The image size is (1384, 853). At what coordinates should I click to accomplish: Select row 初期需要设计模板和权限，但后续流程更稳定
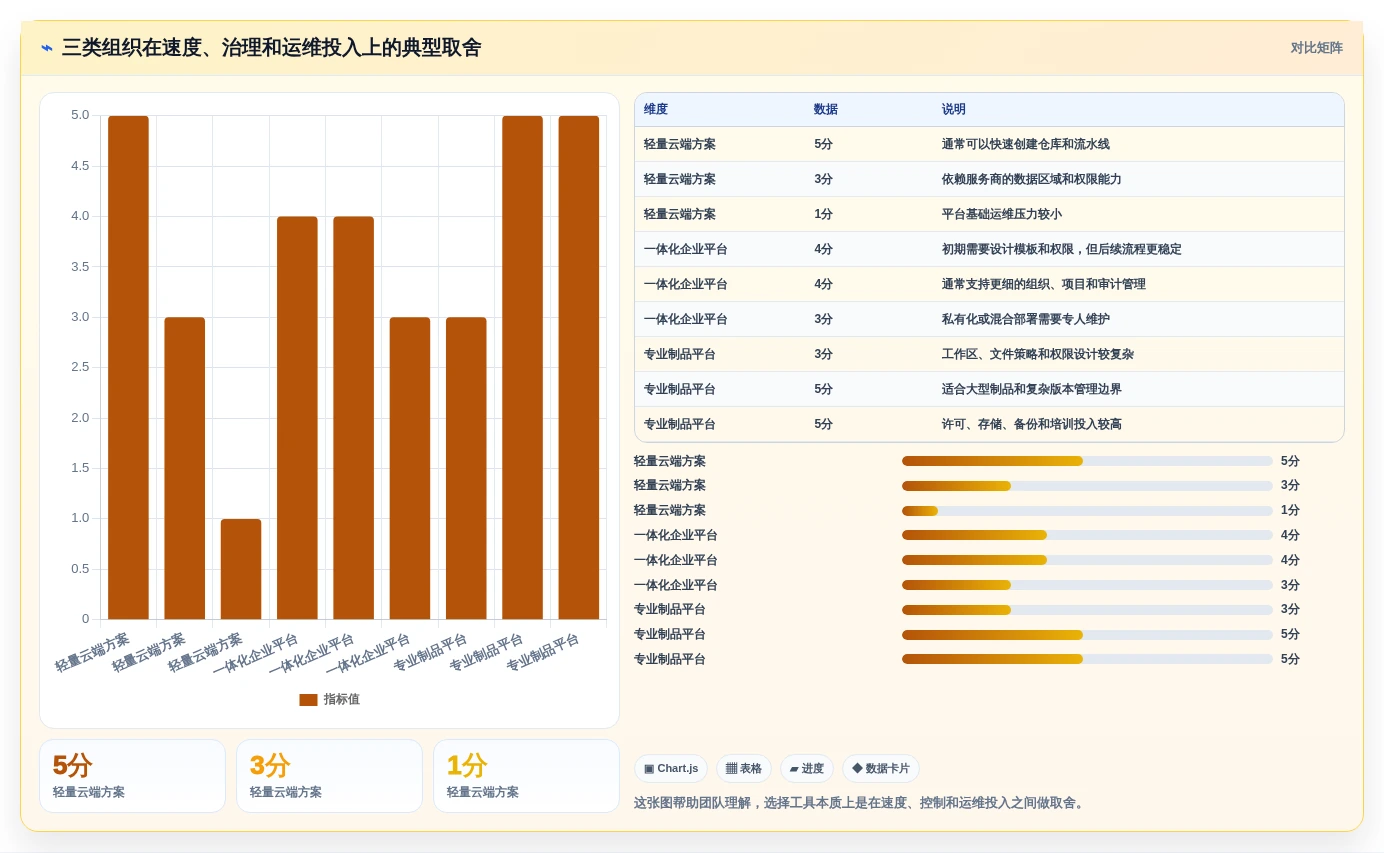(x=989, y=249)
